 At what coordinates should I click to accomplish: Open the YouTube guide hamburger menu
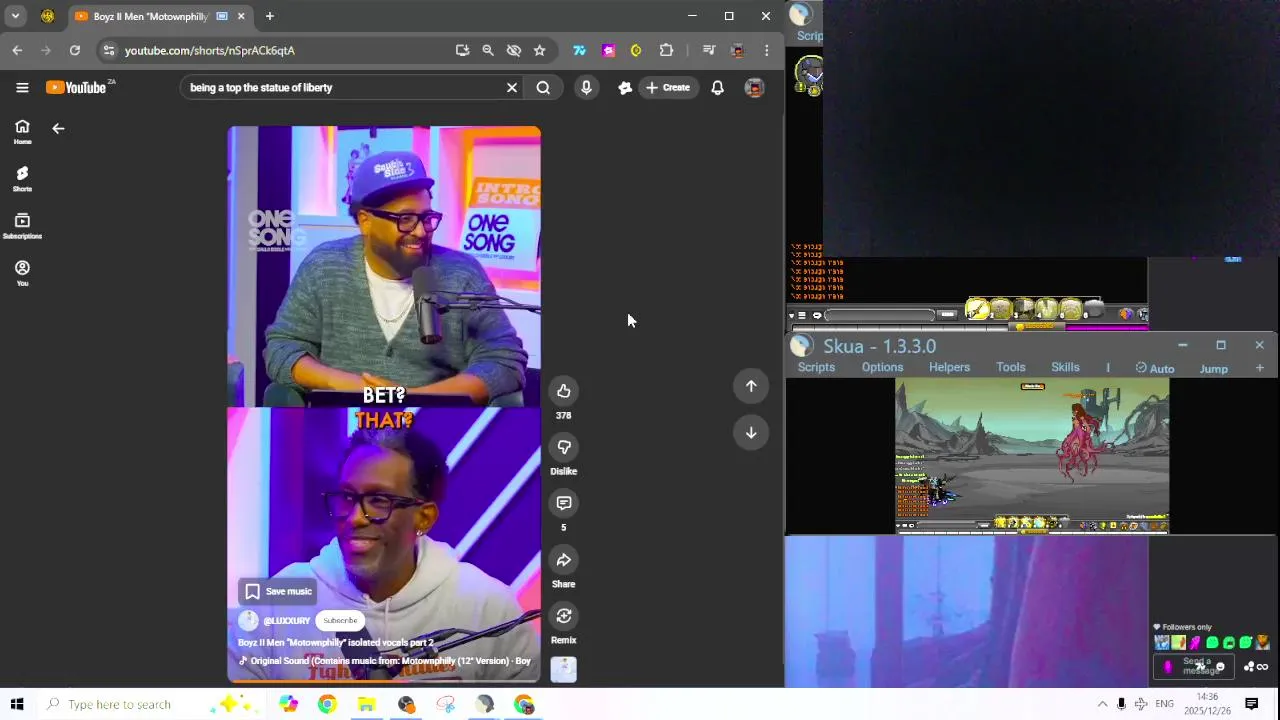click(x=22, y=87)
